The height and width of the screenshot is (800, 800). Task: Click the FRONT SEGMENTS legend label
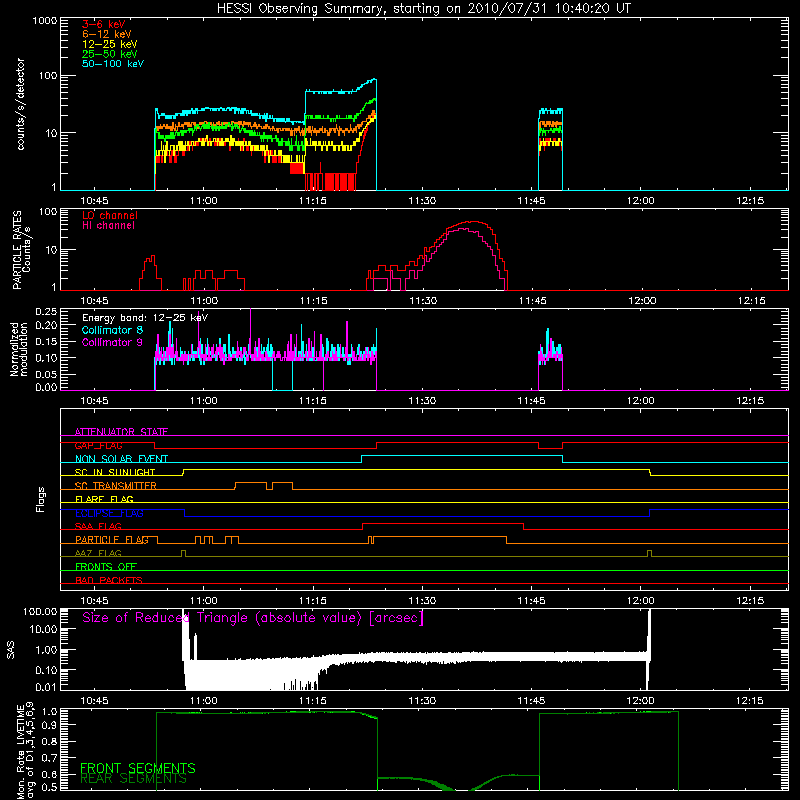pos(138,768)
